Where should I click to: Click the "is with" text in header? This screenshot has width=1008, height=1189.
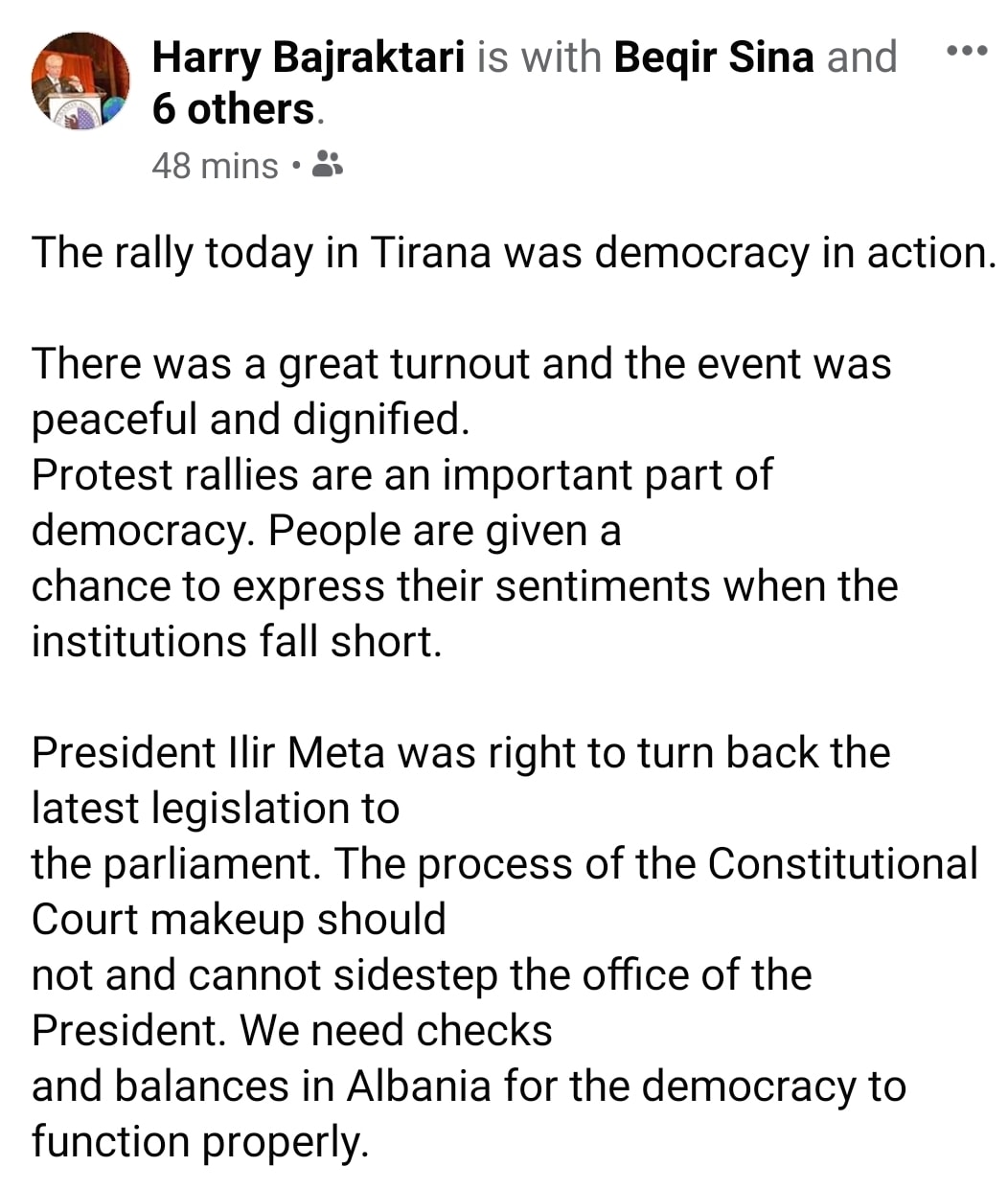point(538,57)
